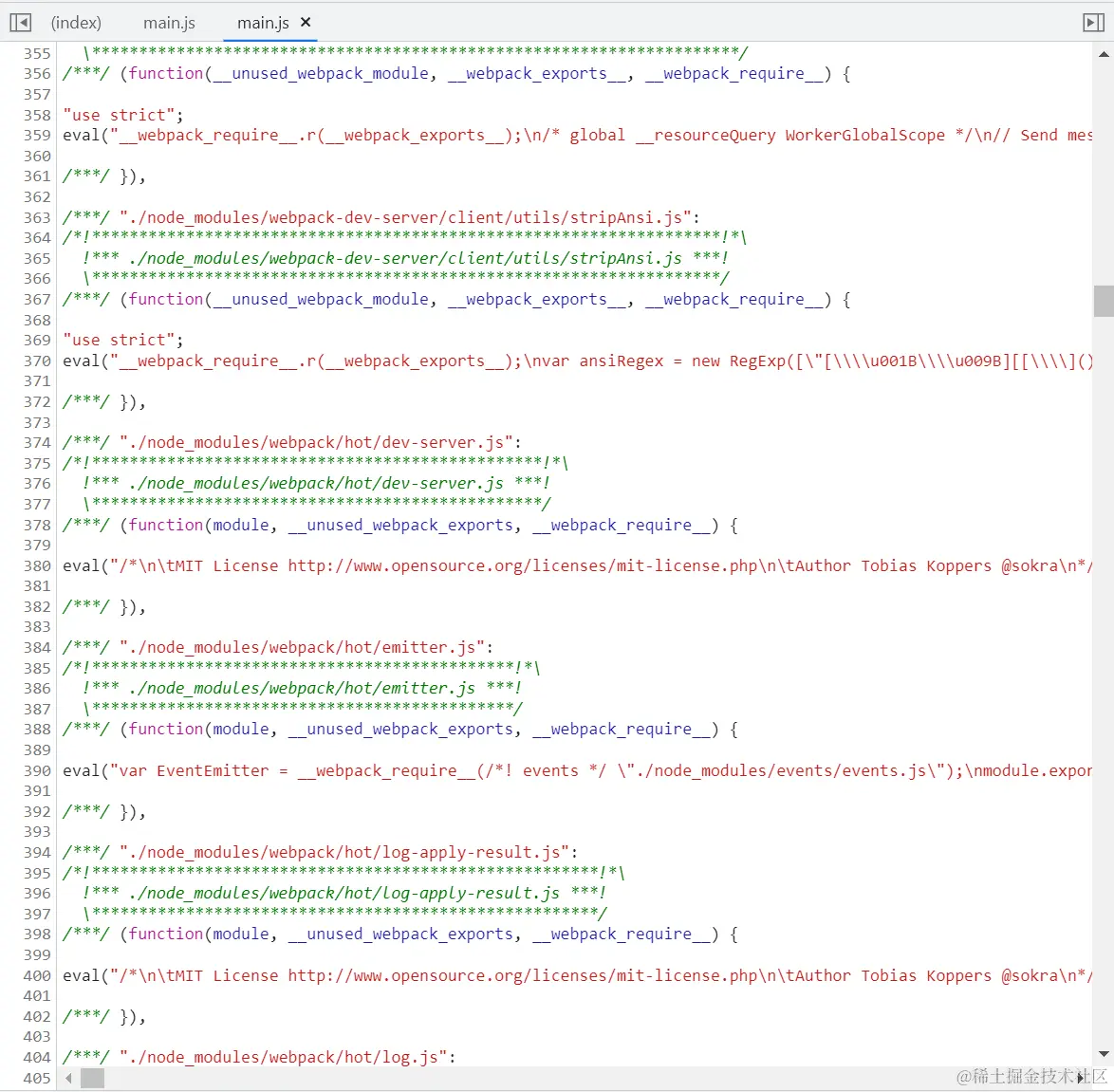Image resolution: width=1114 pixels, height=1092 pixels.
Task: Click the horizontal scrollbar left arrow
Action: (69, 1079)
